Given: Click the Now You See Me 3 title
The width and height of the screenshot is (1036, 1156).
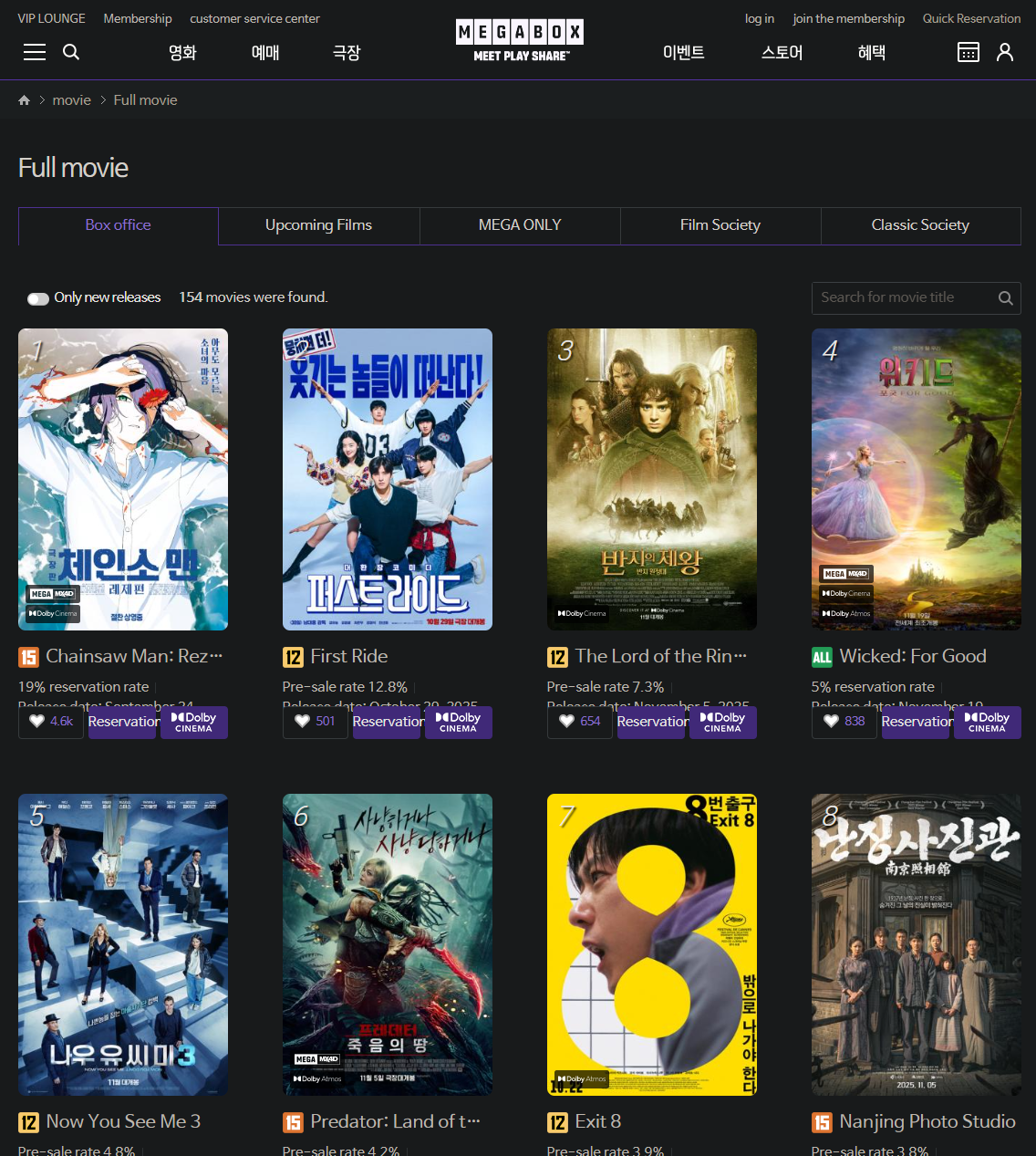Looking at the screenshot, I should click(123, 1121).
